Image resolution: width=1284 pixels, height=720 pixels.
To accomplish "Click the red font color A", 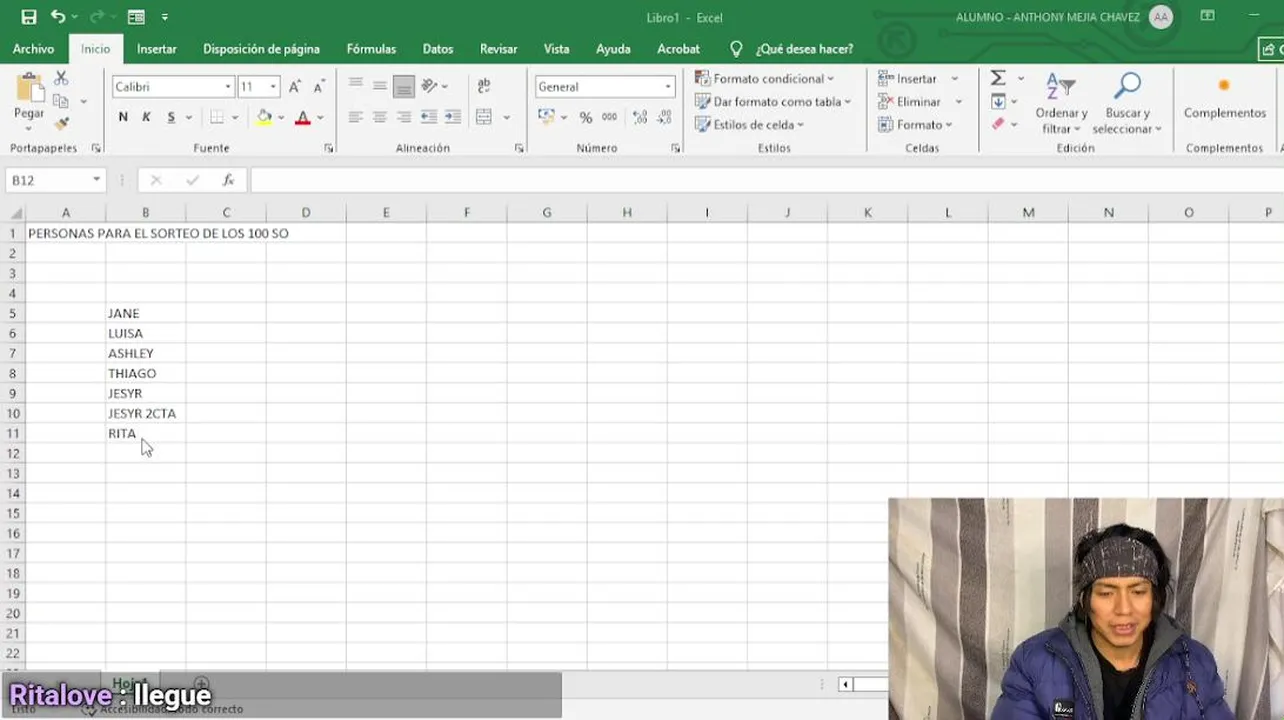I will point(303,117).
